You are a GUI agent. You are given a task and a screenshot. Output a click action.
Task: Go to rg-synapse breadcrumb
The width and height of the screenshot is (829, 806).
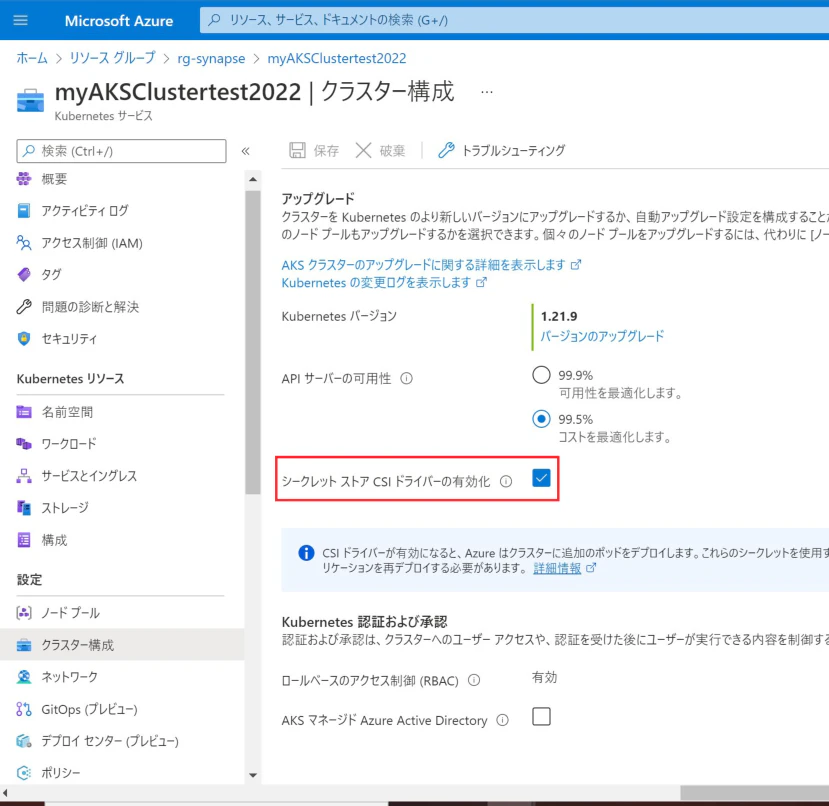click(211, 58)
